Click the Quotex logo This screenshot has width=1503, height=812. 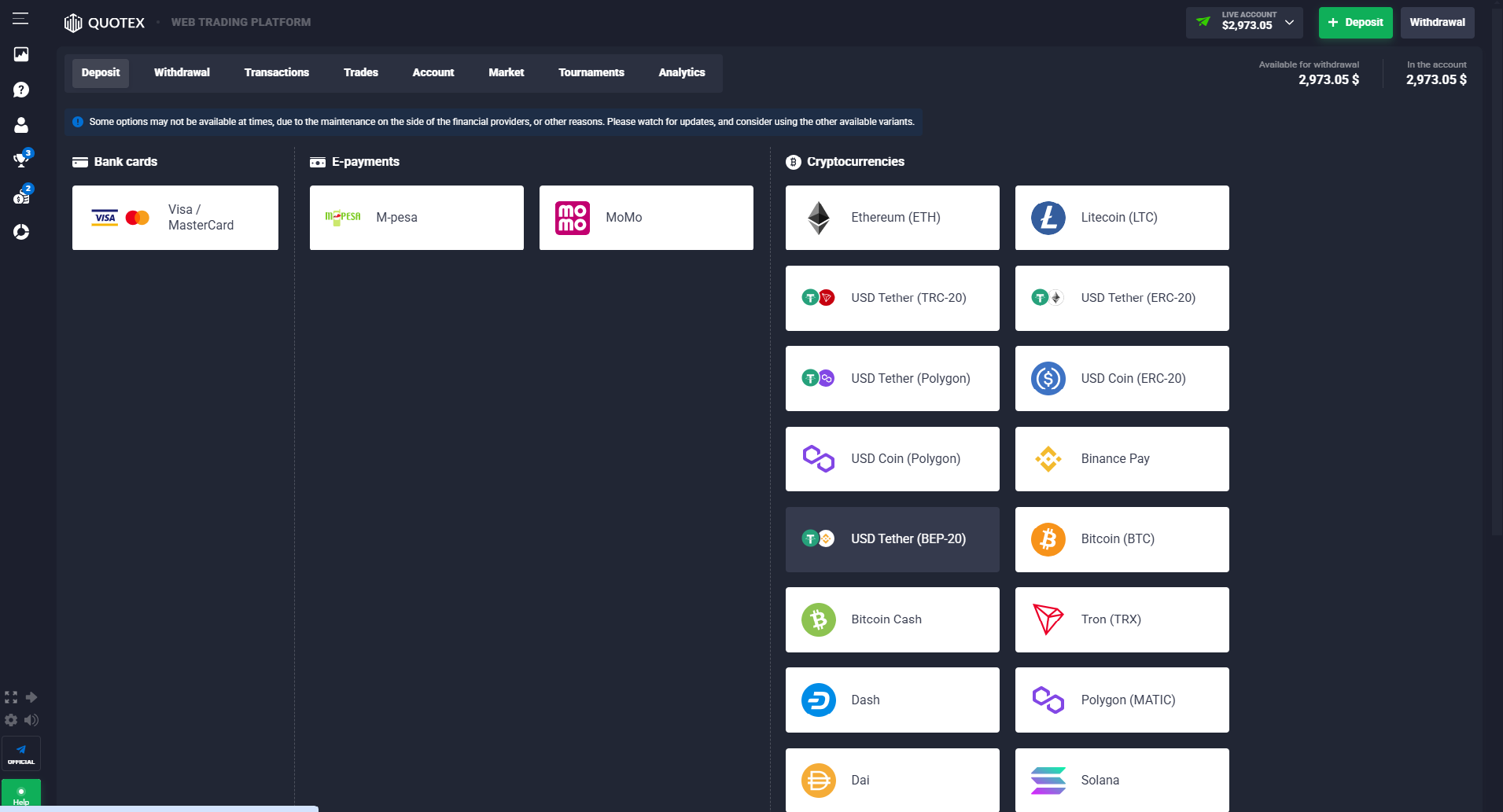[x=105, y=23]
